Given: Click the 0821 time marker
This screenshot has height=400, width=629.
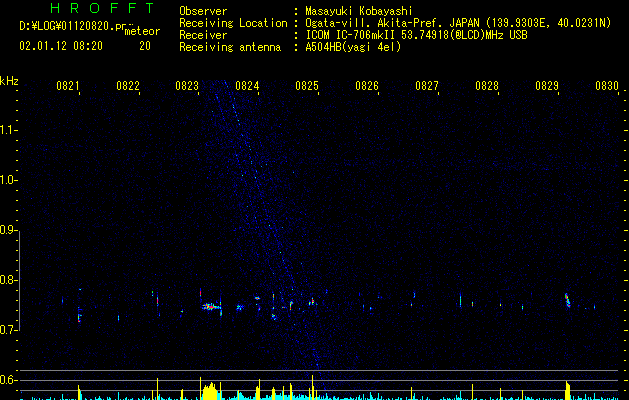Looking at the screenshot, I should (x=67, y=86).
